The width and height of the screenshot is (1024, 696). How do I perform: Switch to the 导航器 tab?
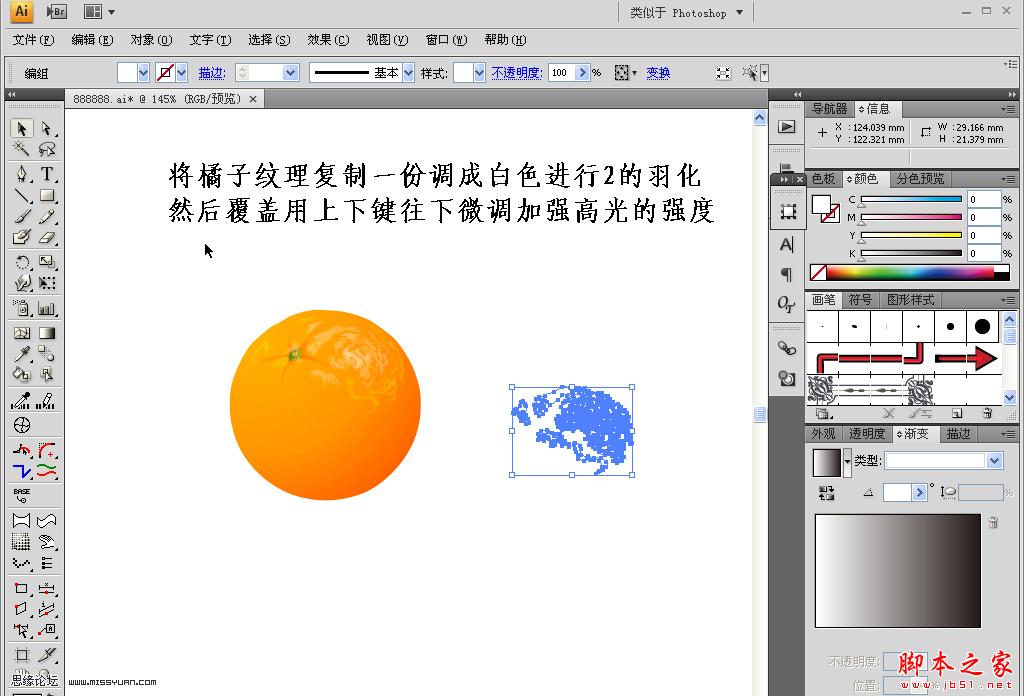tap(829, 108)
